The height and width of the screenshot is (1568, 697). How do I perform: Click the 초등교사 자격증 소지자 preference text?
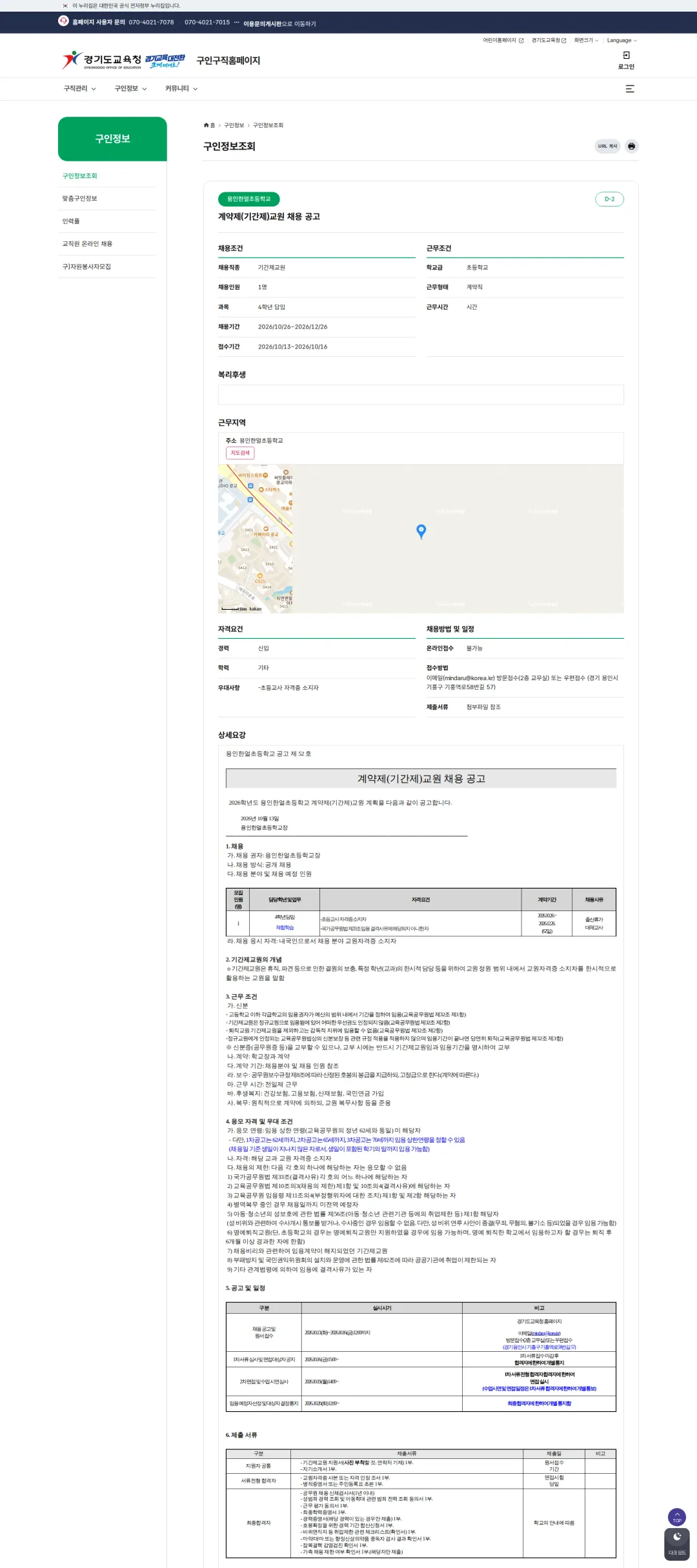(289, 688)
